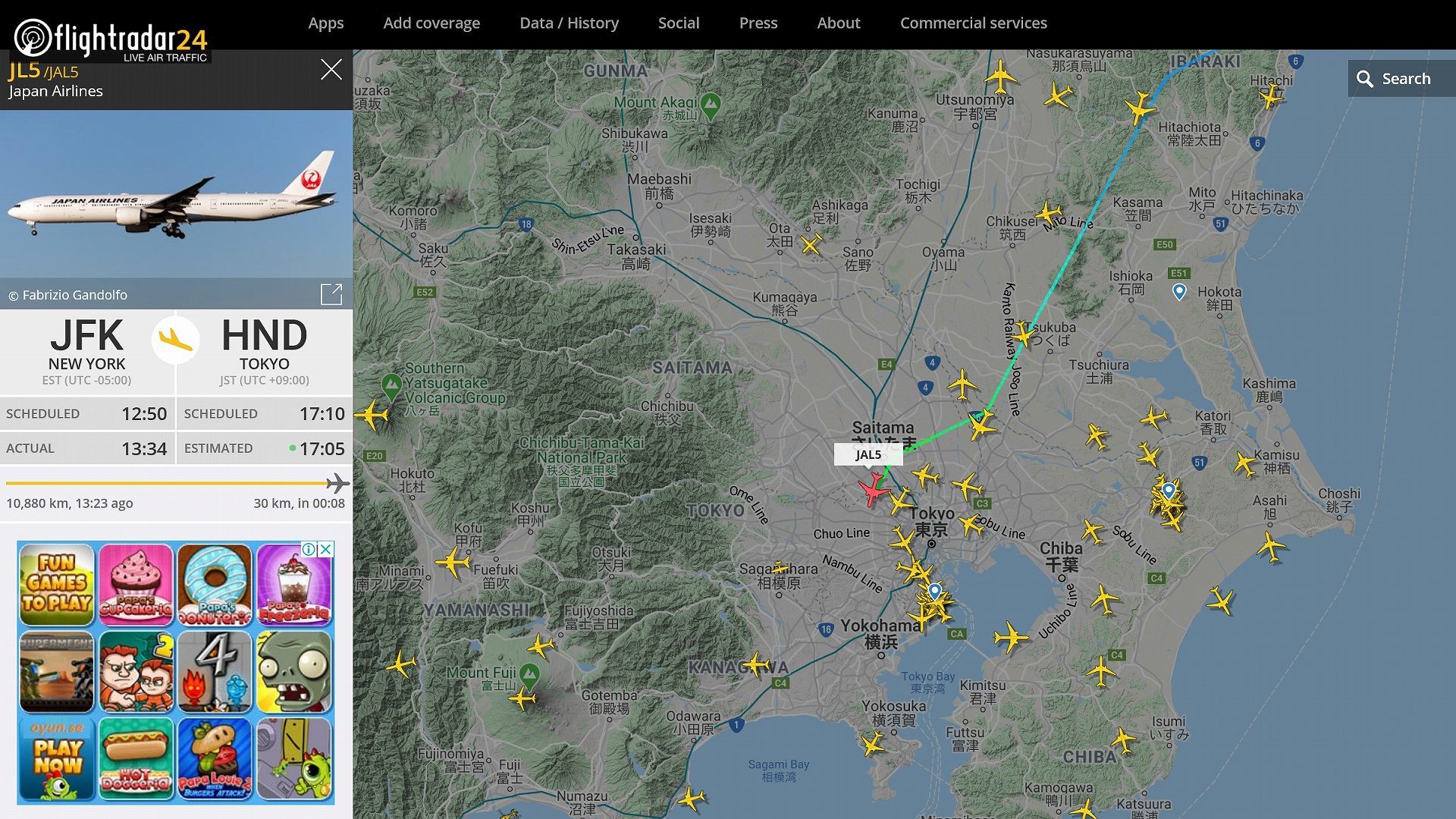Click the Japan Airlines aircraft photo

(x=176, y=194)
